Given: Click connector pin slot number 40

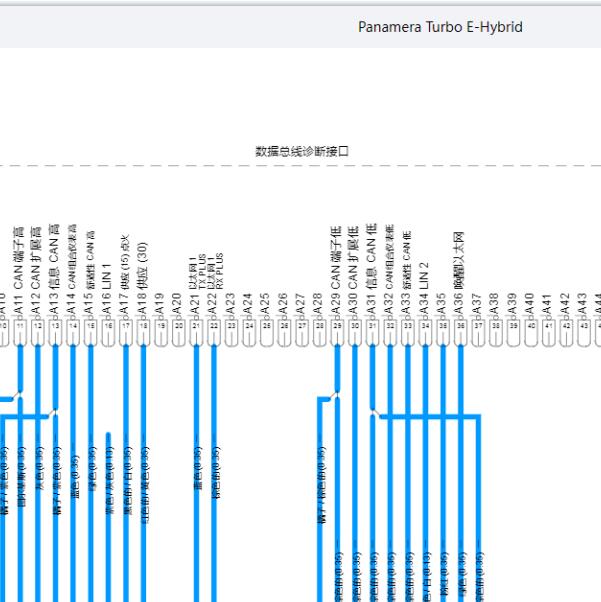Looking at the screenshot, I should 531,331.
